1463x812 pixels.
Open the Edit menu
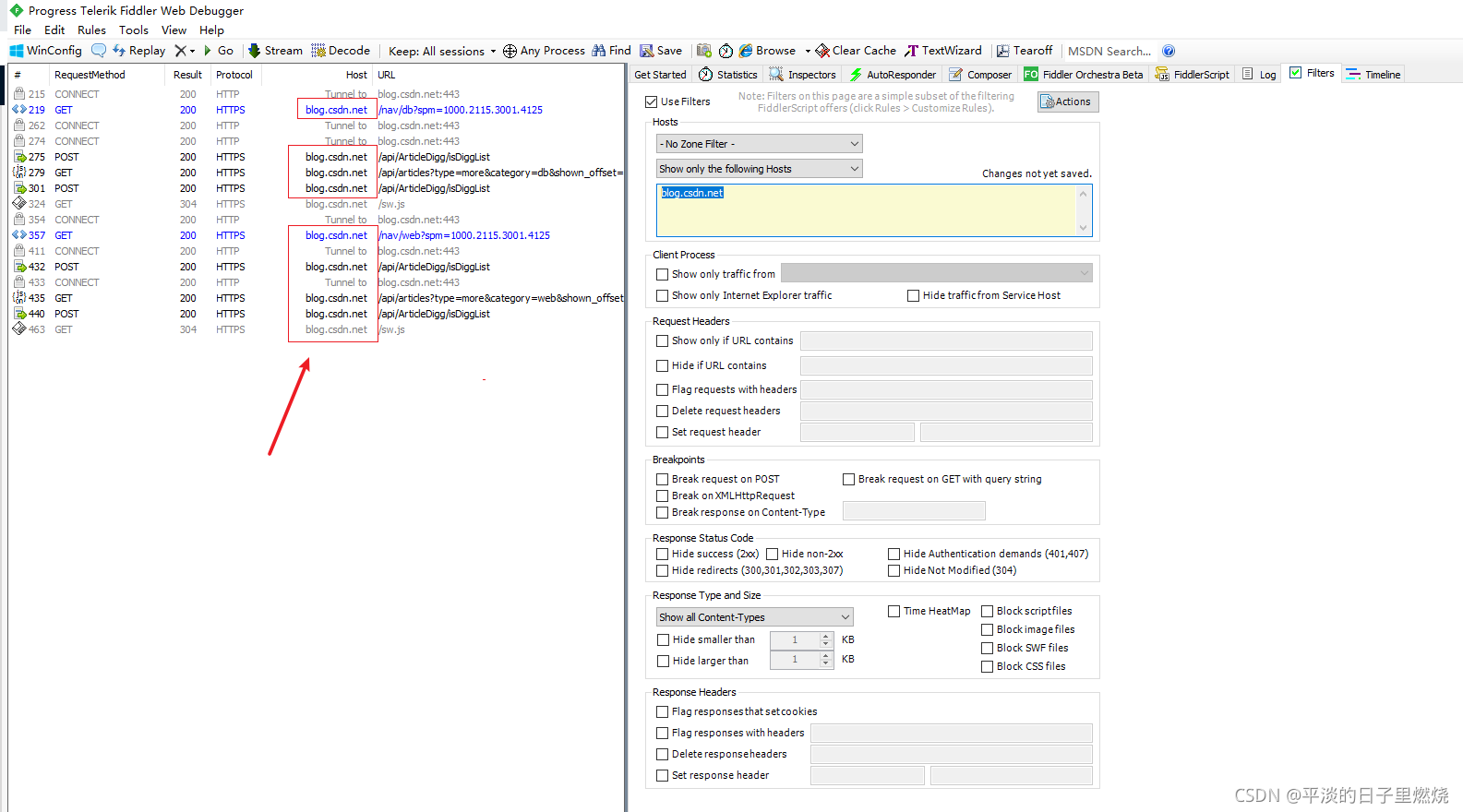54,30
